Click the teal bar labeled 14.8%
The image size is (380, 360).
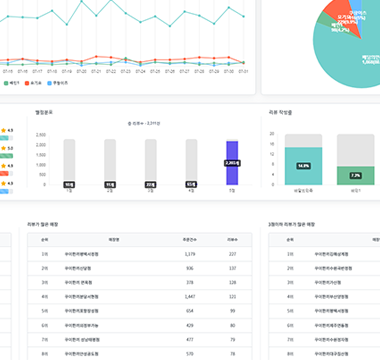[303, 166]
